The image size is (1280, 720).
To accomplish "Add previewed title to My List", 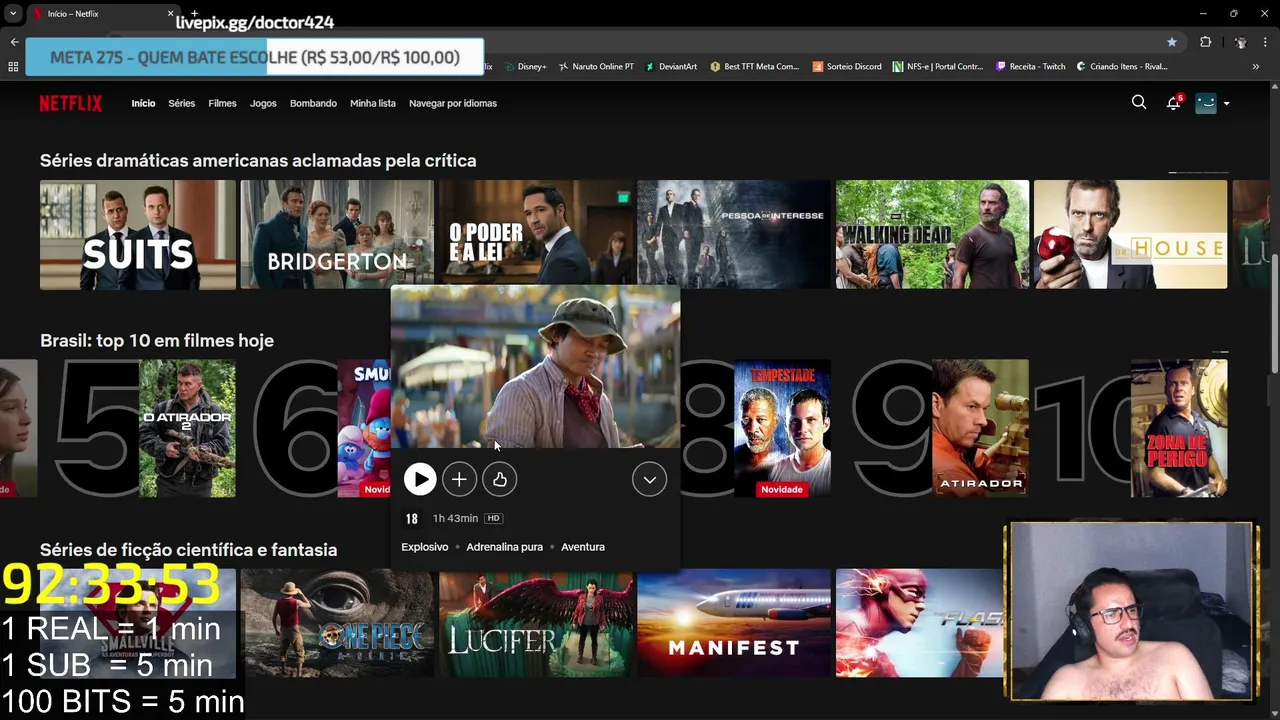I will [x=459, y=480].
